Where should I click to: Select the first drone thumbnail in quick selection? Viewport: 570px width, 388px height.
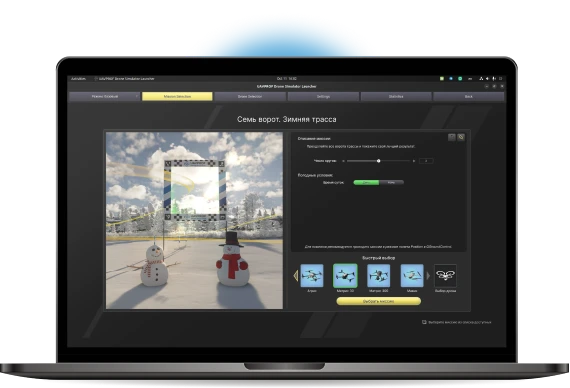312,276
